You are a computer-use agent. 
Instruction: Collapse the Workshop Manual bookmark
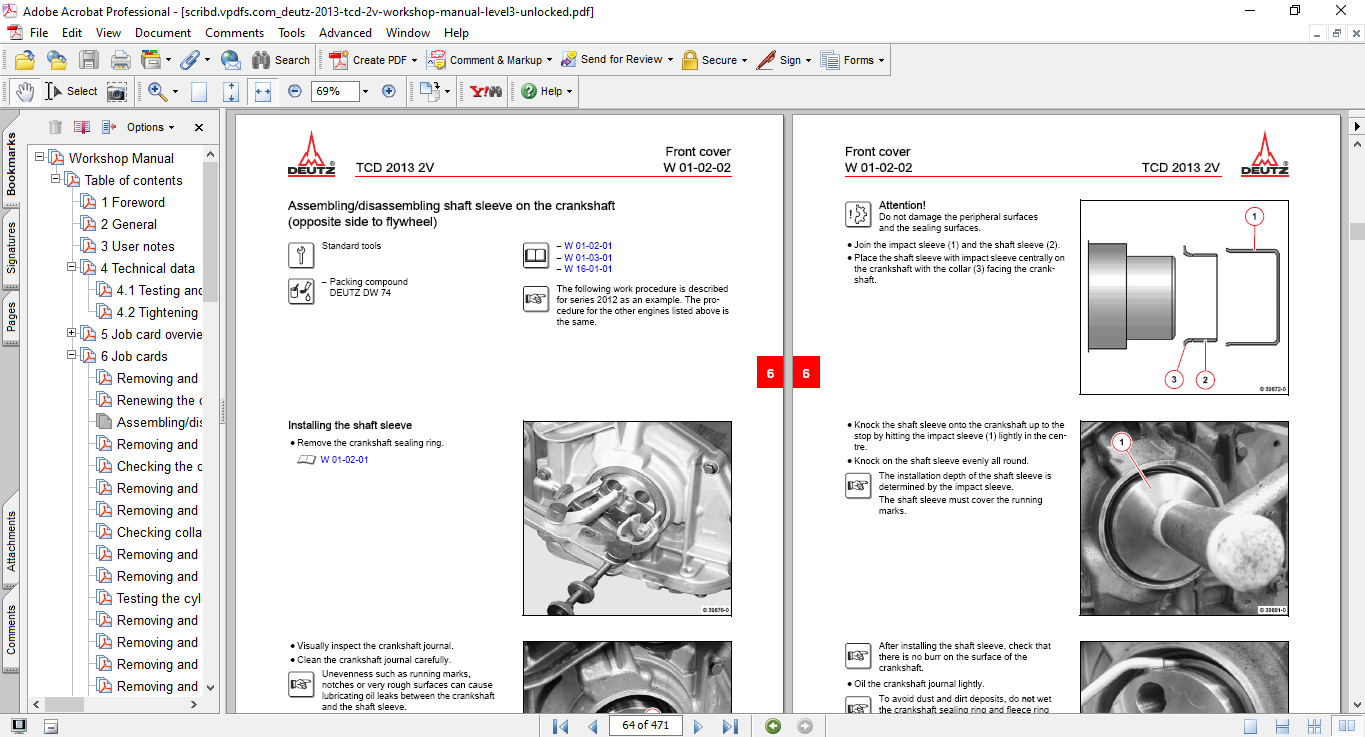click(38, 157)
